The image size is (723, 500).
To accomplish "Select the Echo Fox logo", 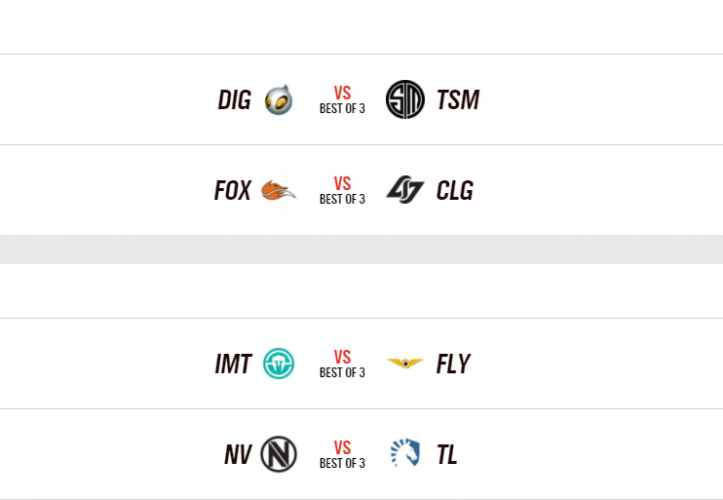I will coord(278,190).
